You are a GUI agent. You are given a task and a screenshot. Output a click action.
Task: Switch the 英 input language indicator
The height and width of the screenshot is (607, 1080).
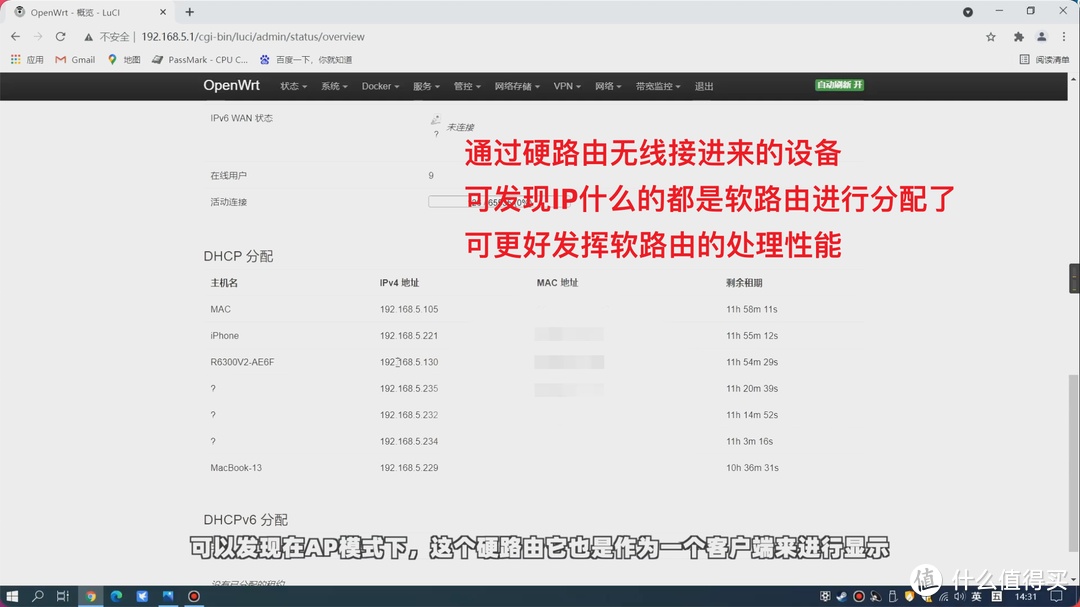coord(977,597)
